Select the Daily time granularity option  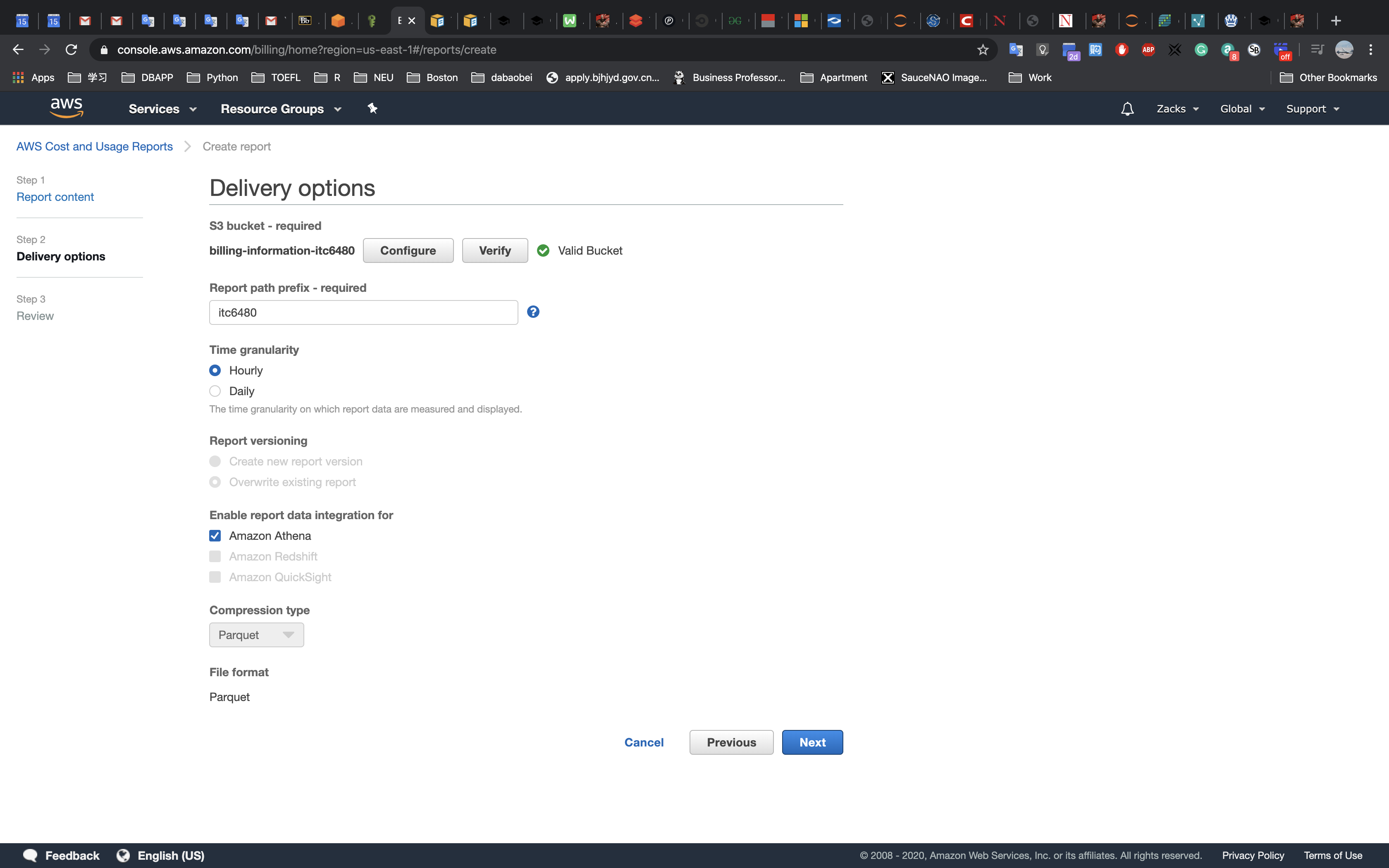coord(215,391)
